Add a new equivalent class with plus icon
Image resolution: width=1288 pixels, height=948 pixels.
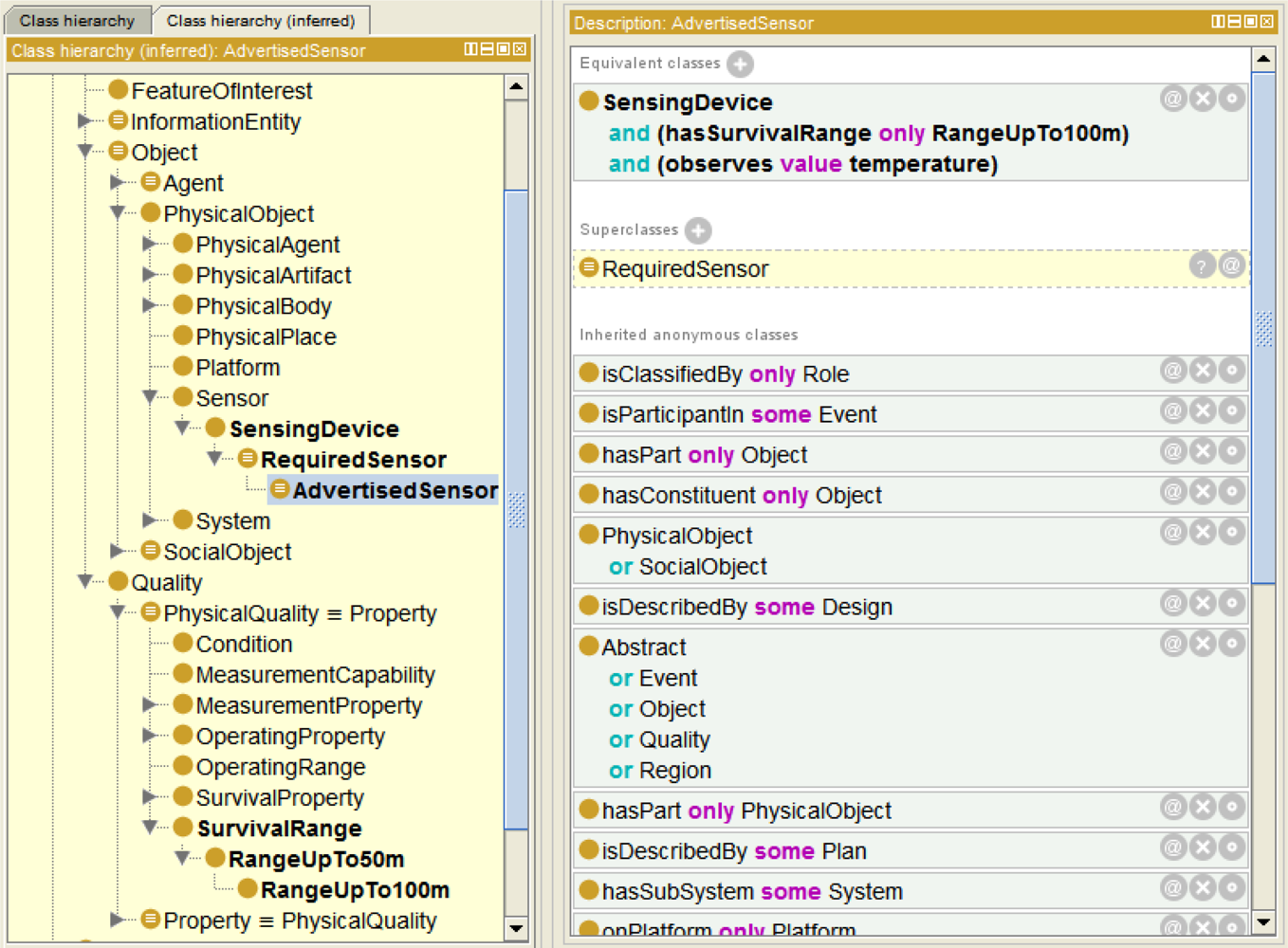click(740, 64)
